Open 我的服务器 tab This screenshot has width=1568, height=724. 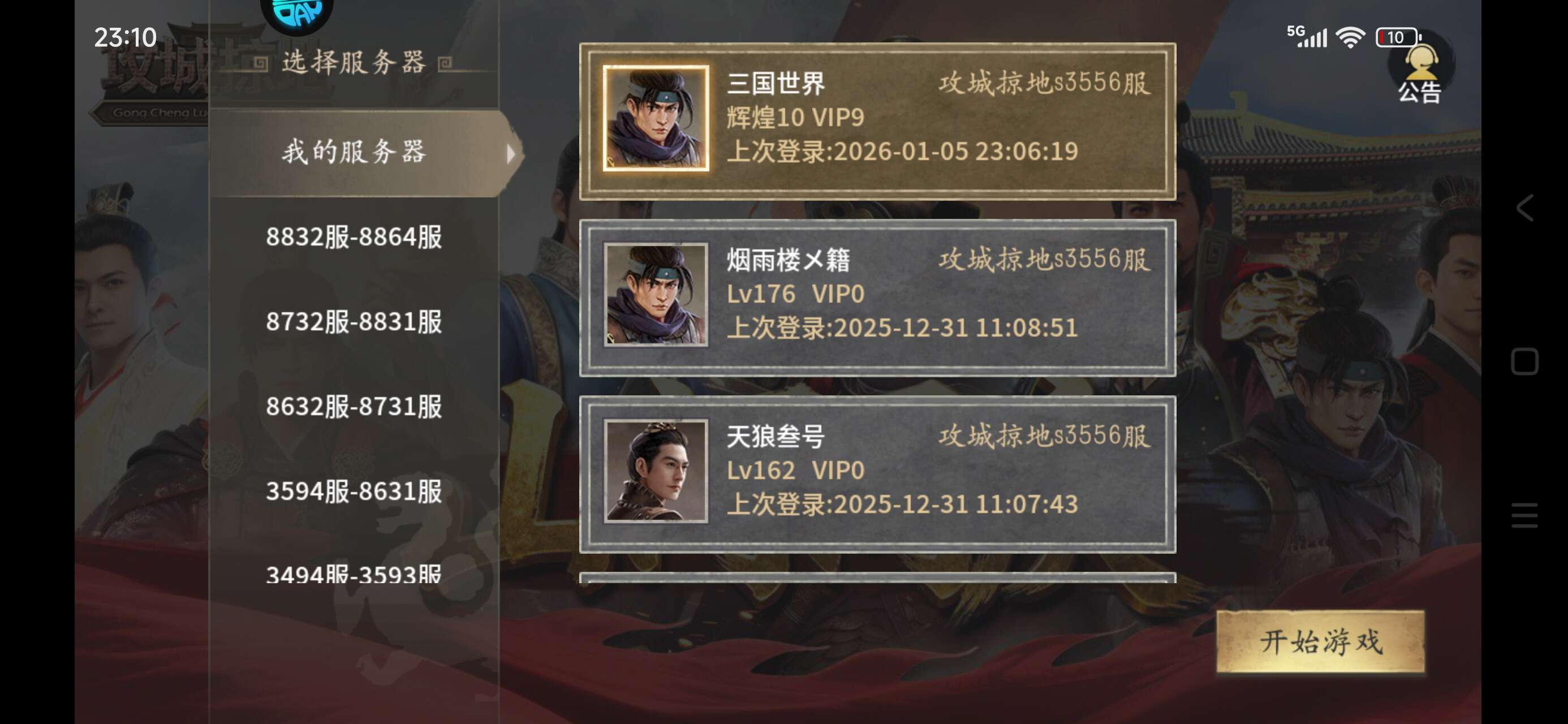354,152
